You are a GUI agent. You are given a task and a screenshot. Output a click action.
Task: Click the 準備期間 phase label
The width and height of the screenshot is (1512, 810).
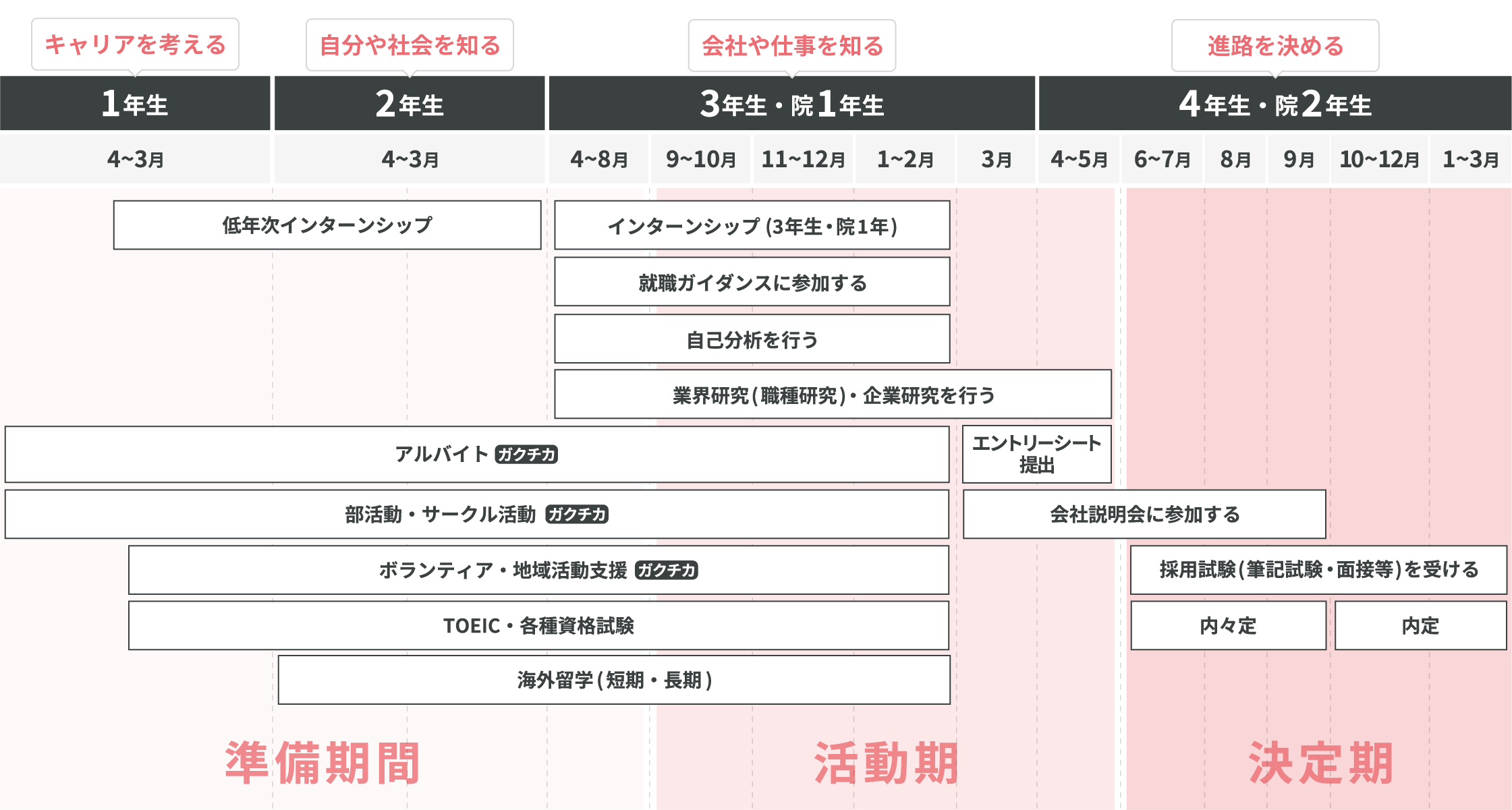click(323, 763)
